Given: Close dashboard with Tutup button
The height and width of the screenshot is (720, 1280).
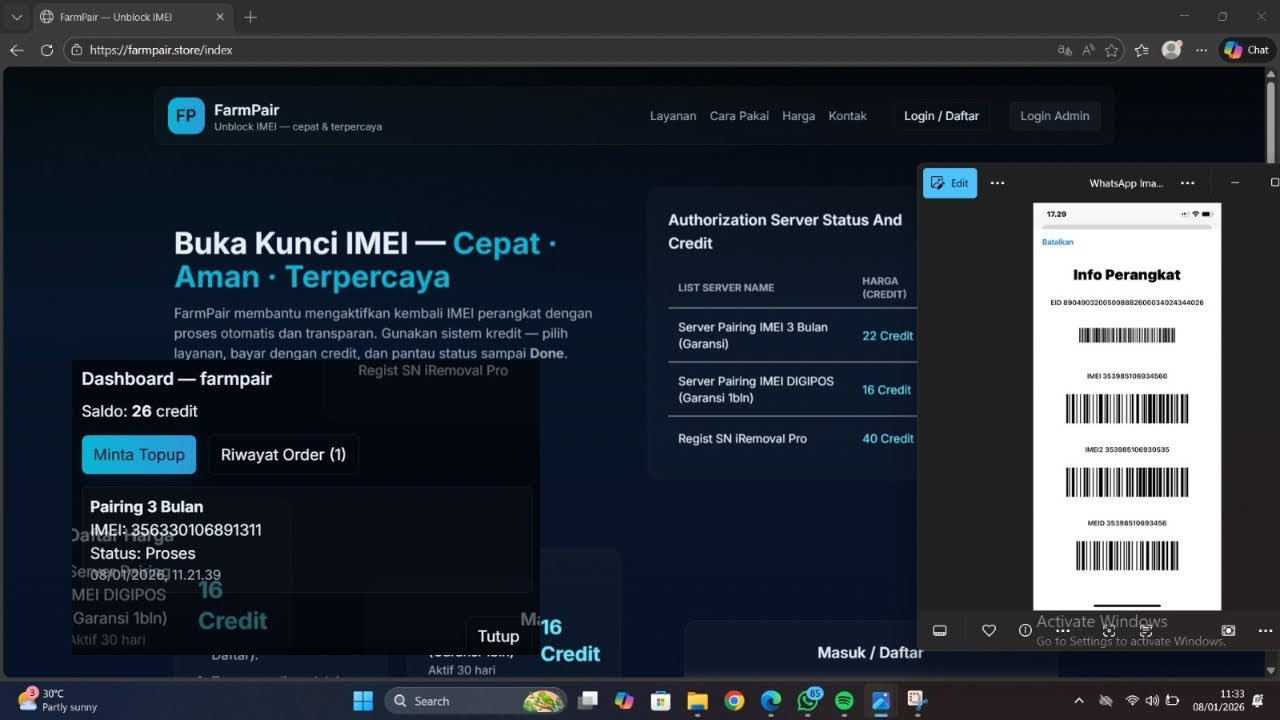Looking at the screenshot, I should pyautogui.click(x=498, y=636).
